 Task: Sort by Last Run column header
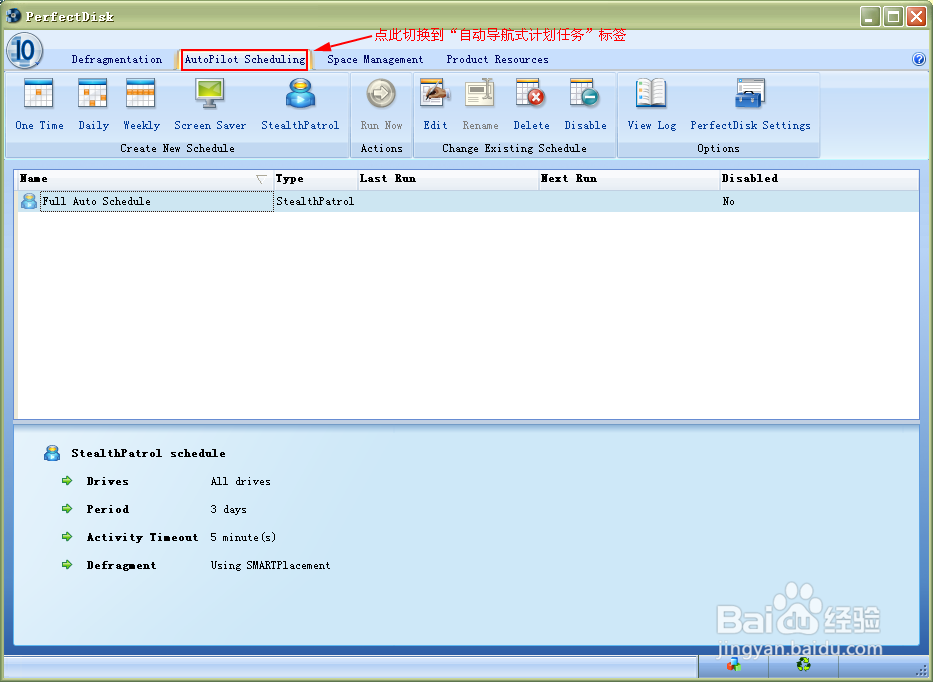[x=447, y=179]
